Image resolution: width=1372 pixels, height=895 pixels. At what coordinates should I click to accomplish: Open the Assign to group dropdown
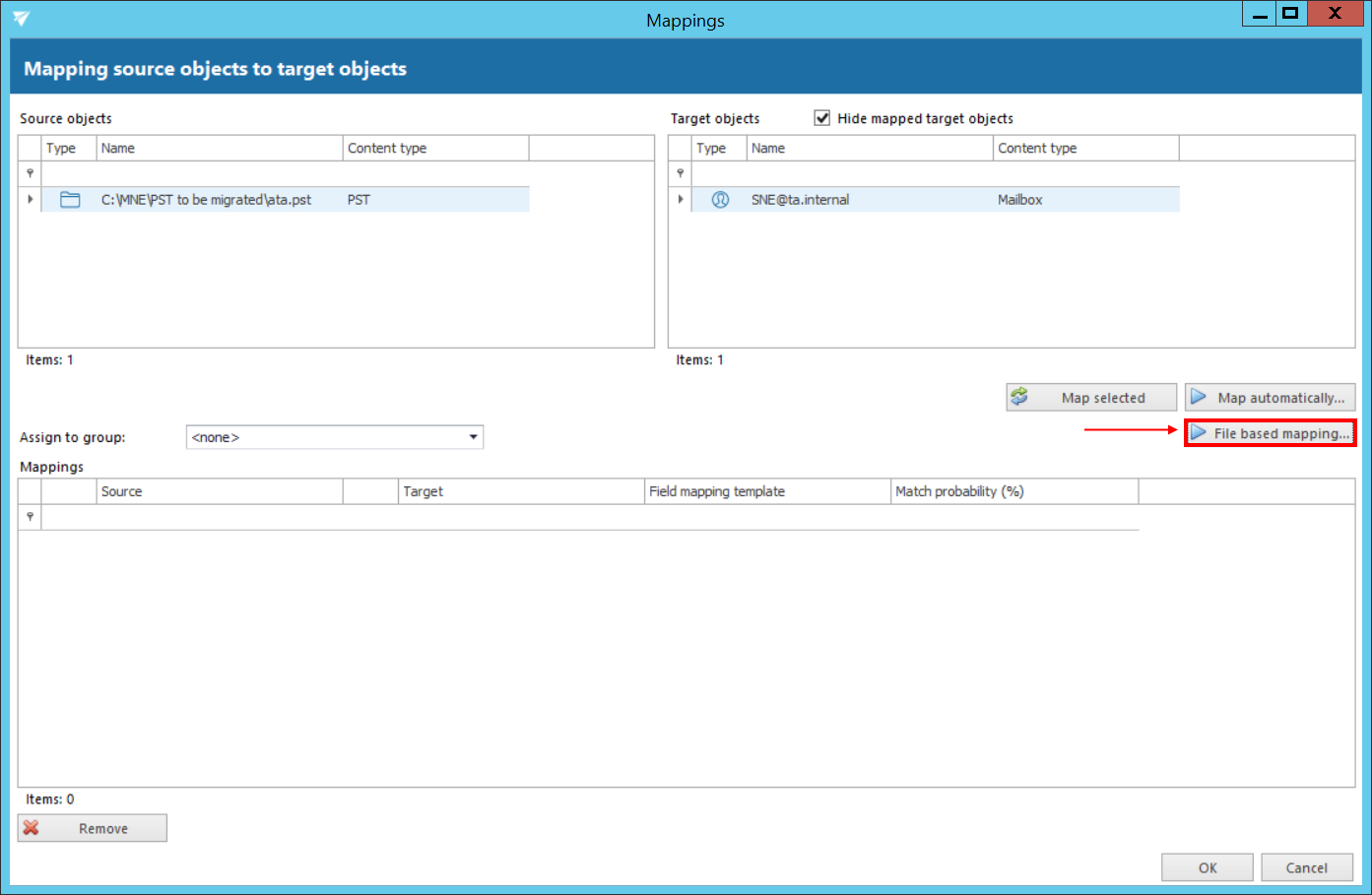(473, 437)
